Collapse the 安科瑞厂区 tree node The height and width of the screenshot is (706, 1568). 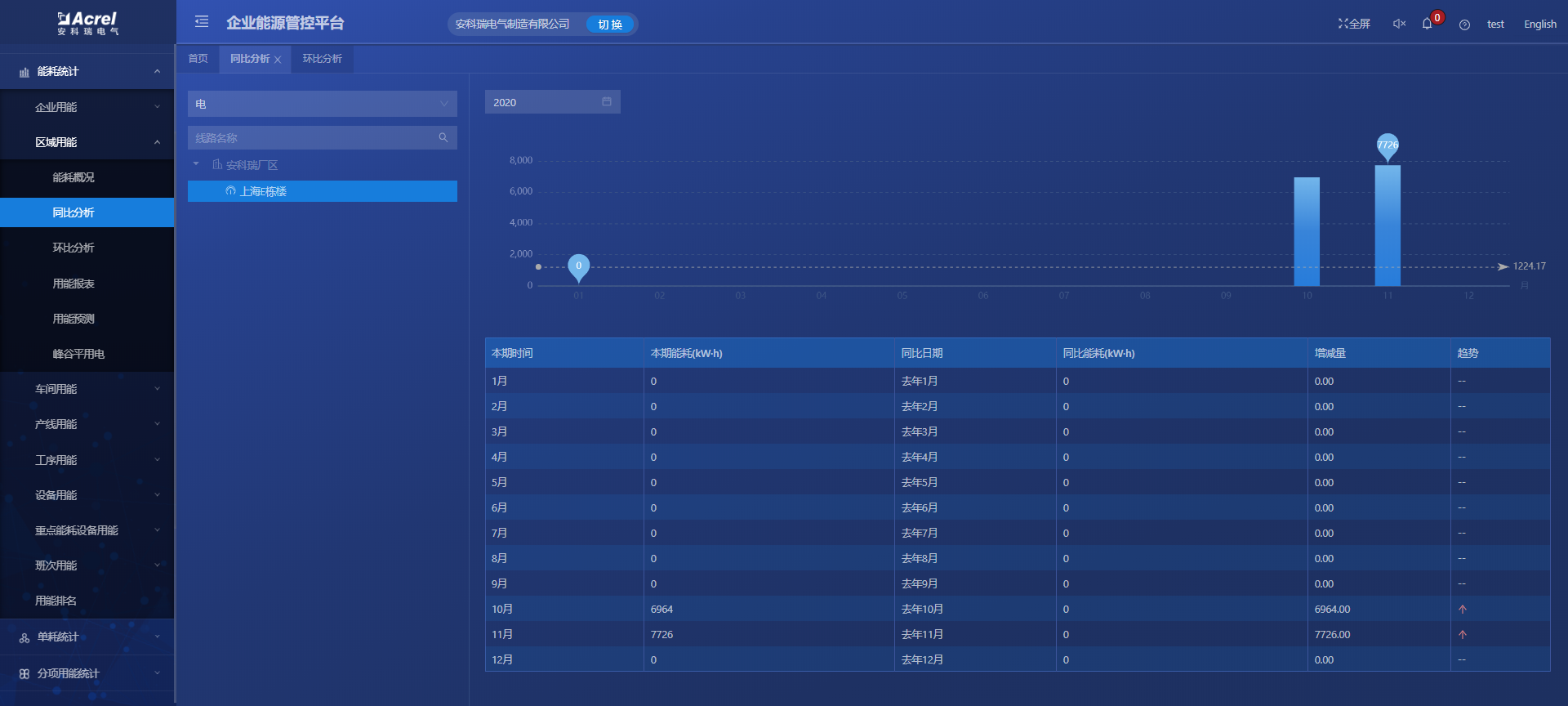196,164
